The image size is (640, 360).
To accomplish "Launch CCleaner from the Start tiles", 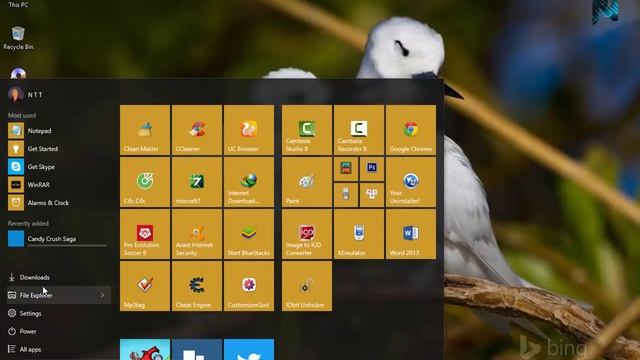I will click(197, 130).
